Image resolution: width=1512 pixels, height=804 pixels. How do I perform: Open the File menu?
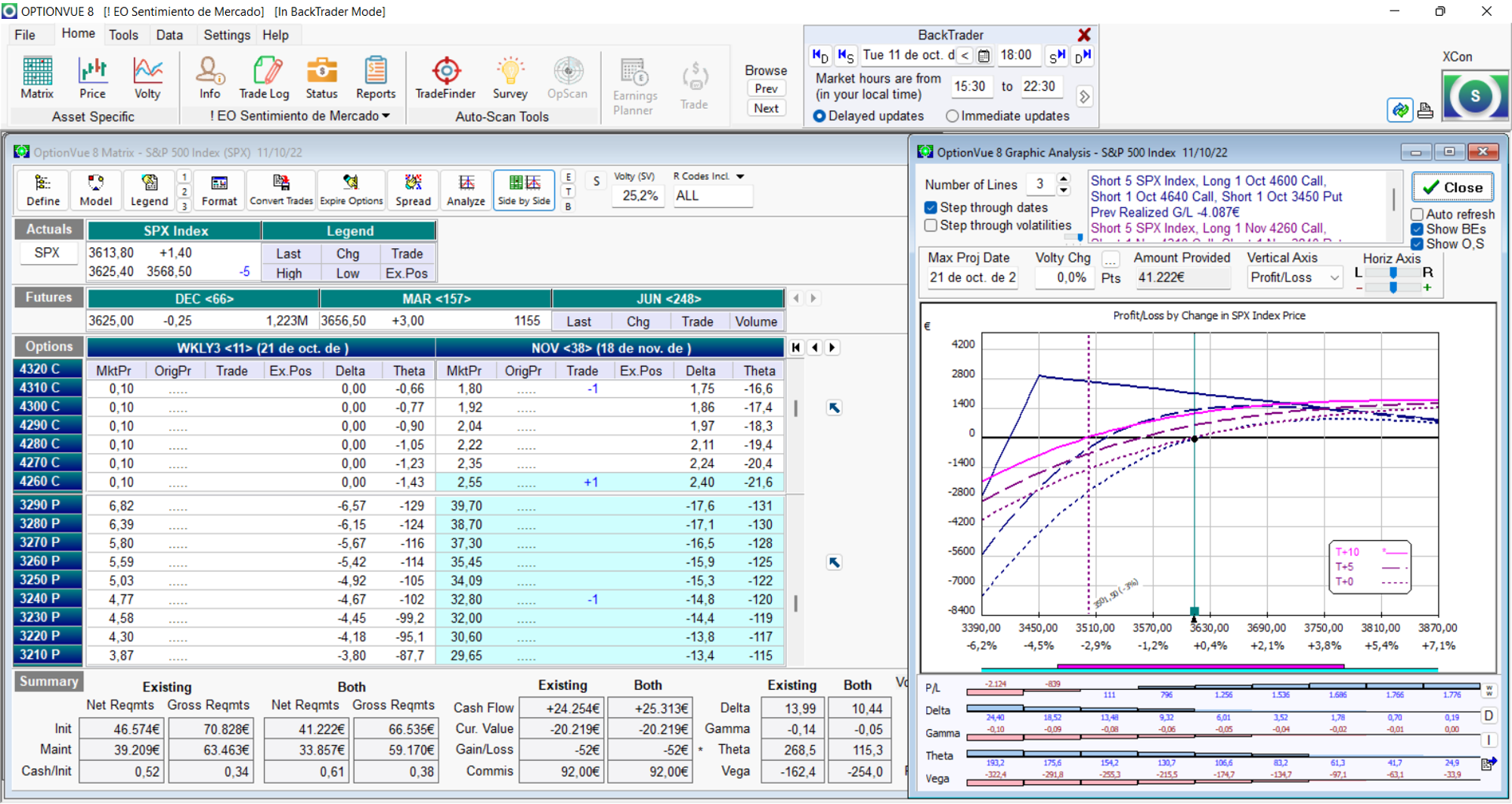pyautogui.click(x=25, y=35)
